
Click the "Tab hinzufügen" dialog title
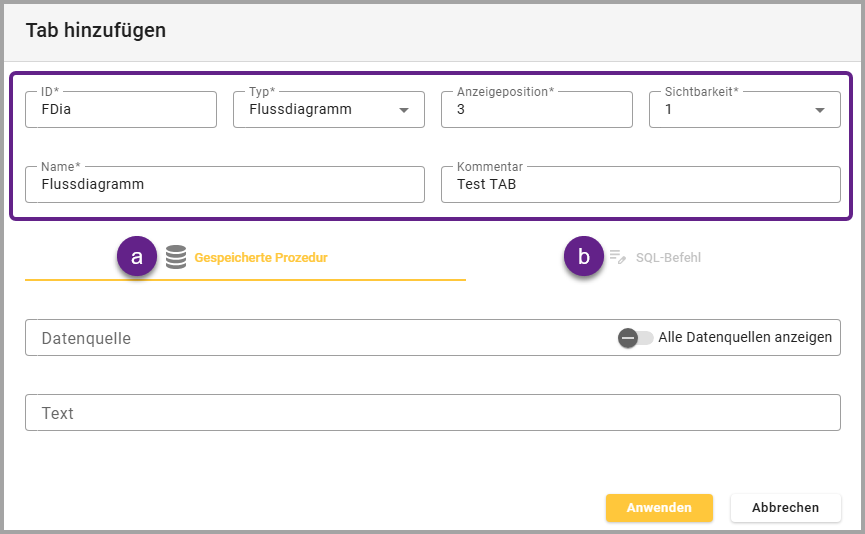click(96, 30)
